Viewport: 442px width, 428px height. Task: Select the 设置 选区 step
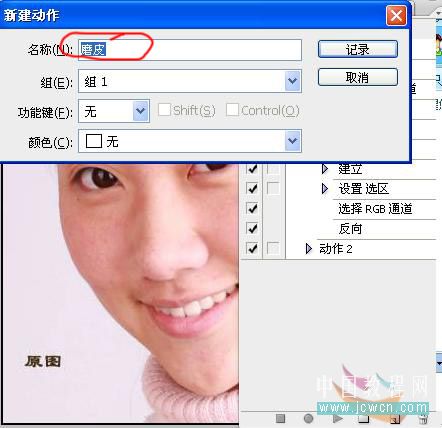pos(364,189)
